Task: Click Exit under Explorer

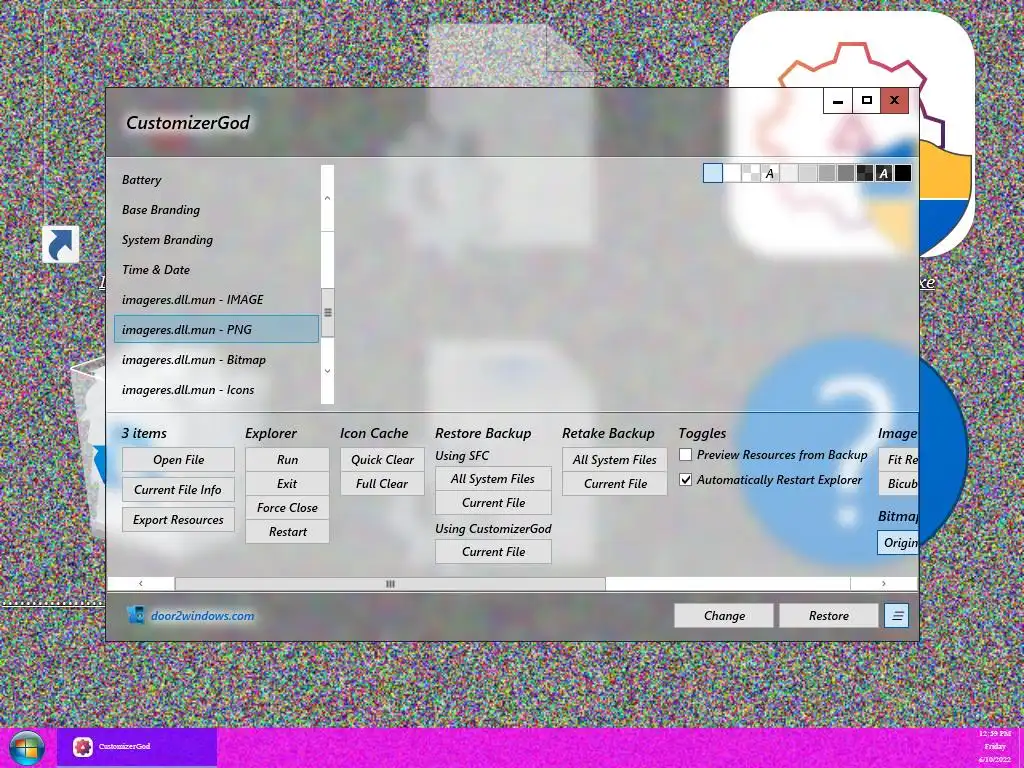Action: [287, 484]
